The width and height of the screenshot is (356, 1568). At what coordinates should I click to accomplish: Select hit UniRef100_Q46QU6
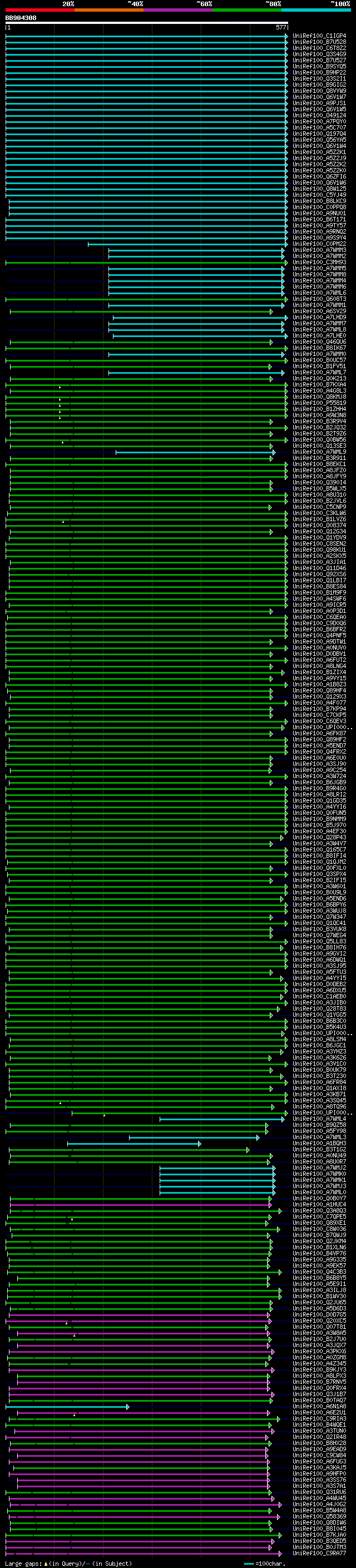[319, 342]
